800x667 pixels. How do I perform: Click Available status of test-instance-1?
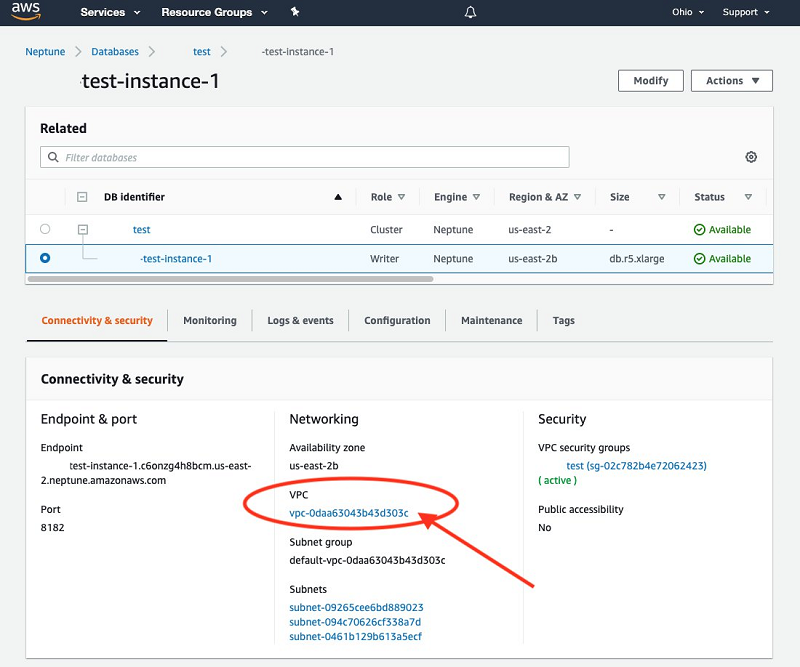pyautogui.click(x=722, y=259)
